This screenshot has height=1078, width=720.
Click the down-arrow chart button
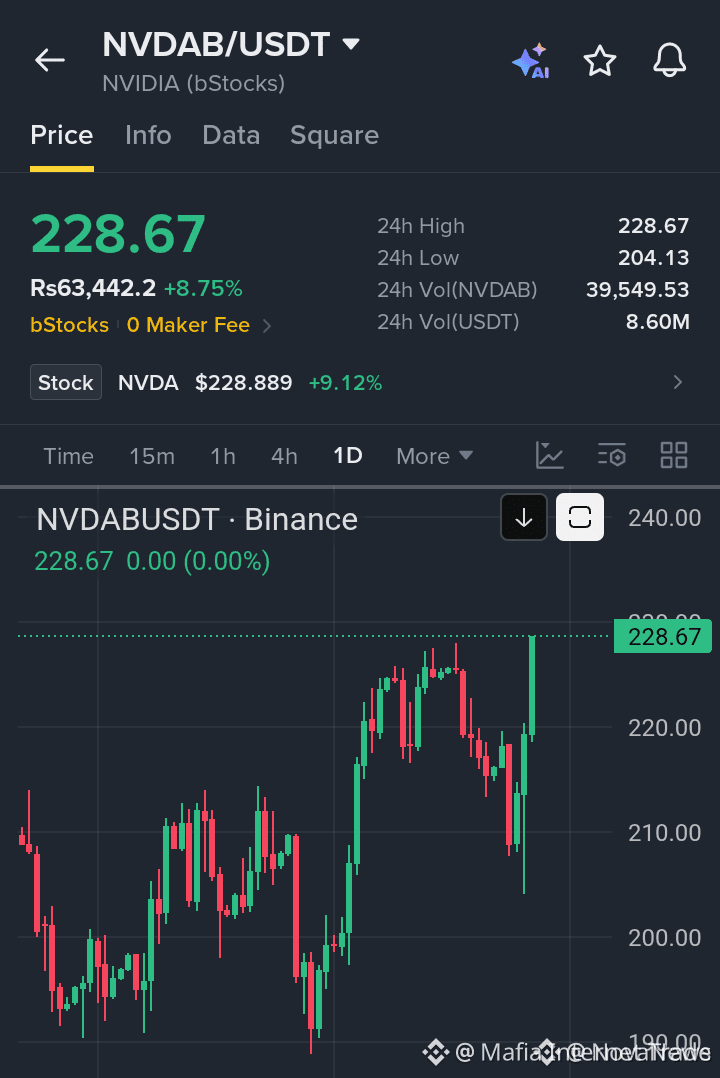click(524, 517)
